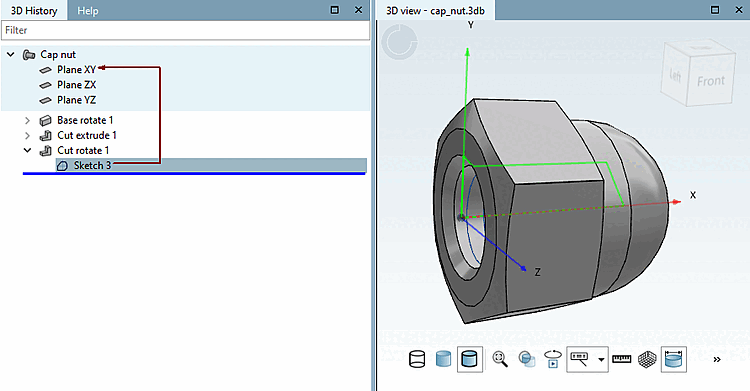Close the 3D History panel
750x391 pixels.
(358, 10)
